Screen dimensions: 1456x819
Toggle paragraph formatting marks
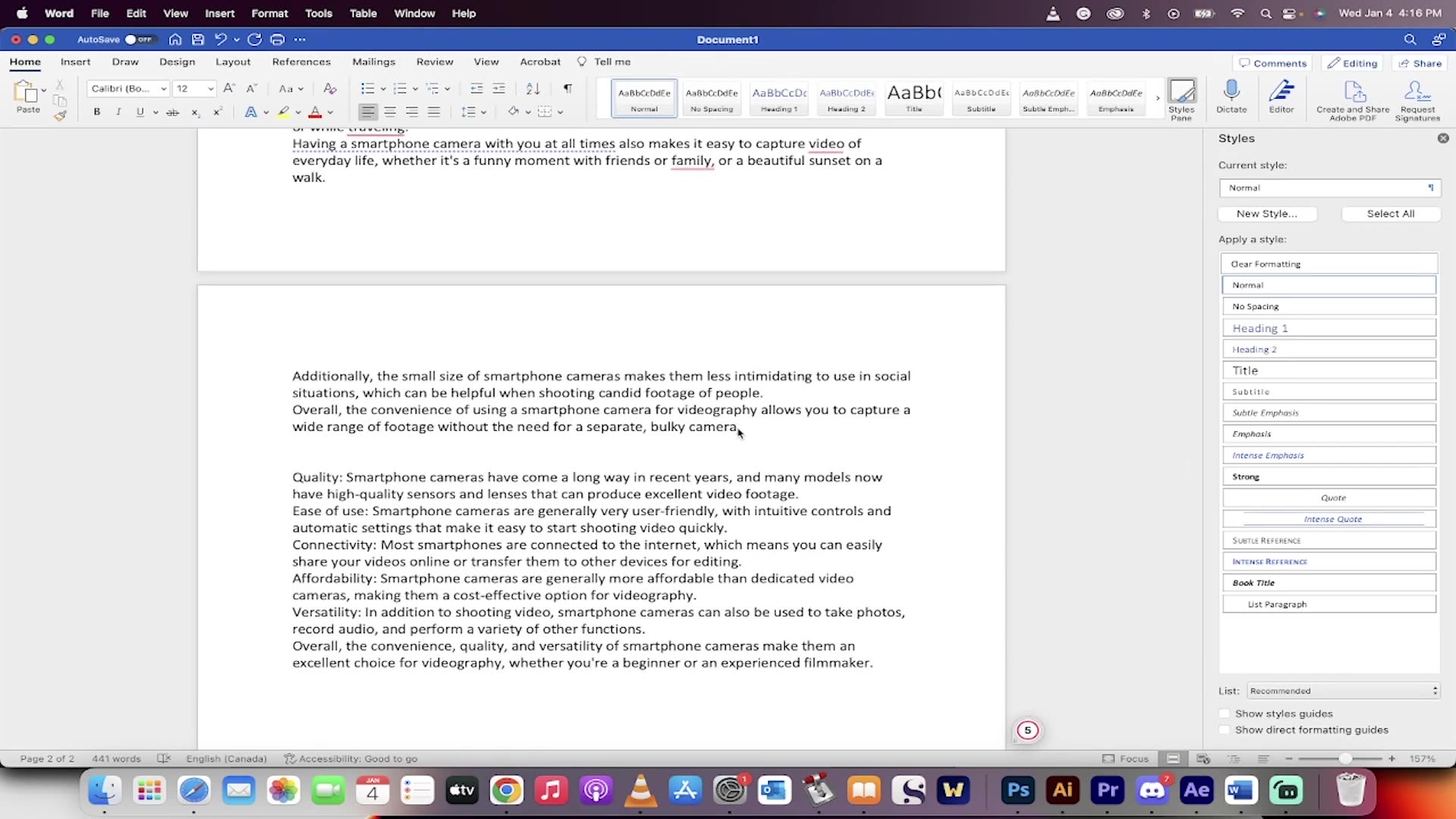coord(568,89)
